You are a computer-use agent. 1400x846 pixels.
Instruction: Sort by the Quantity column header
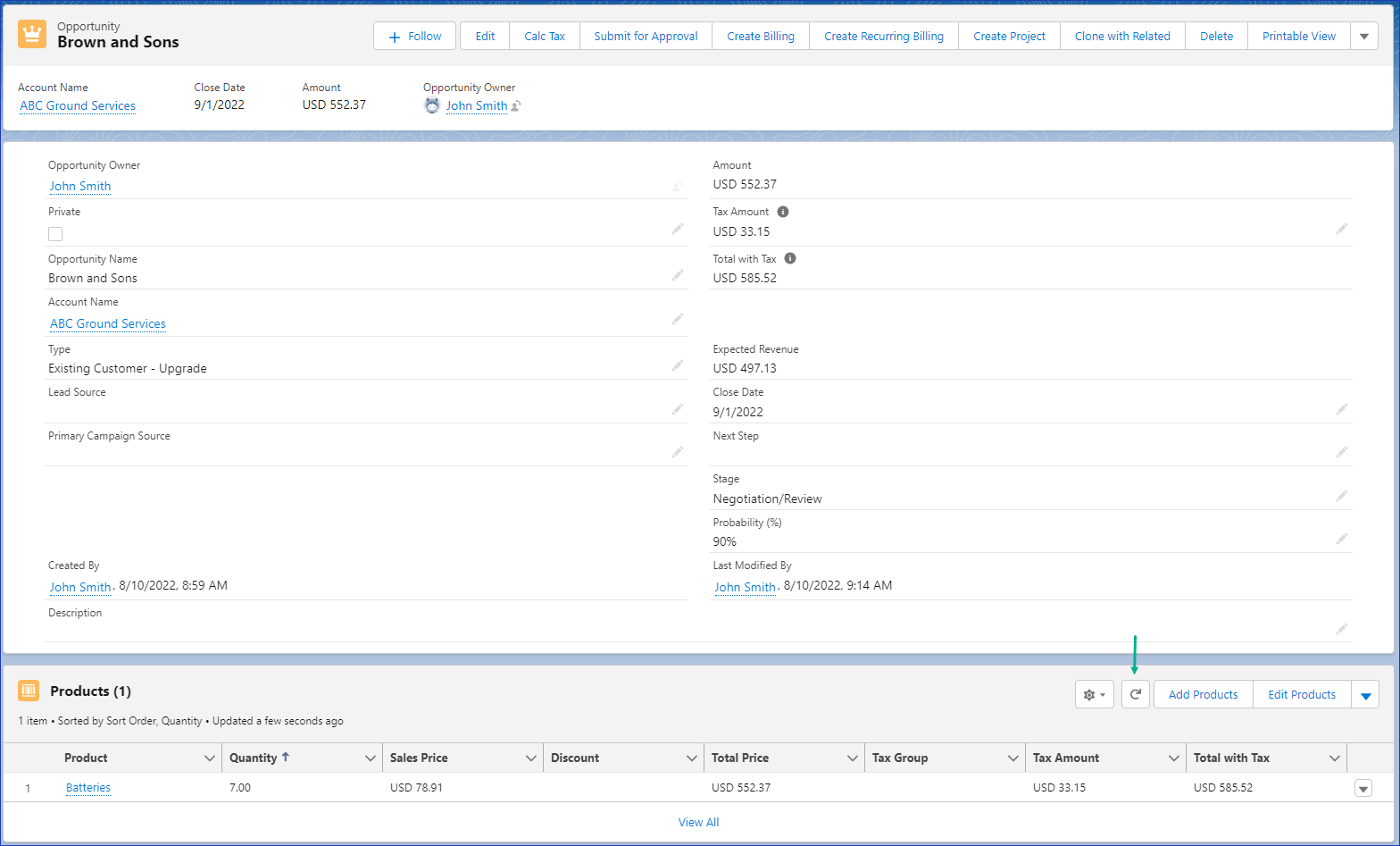coord(254,758)
